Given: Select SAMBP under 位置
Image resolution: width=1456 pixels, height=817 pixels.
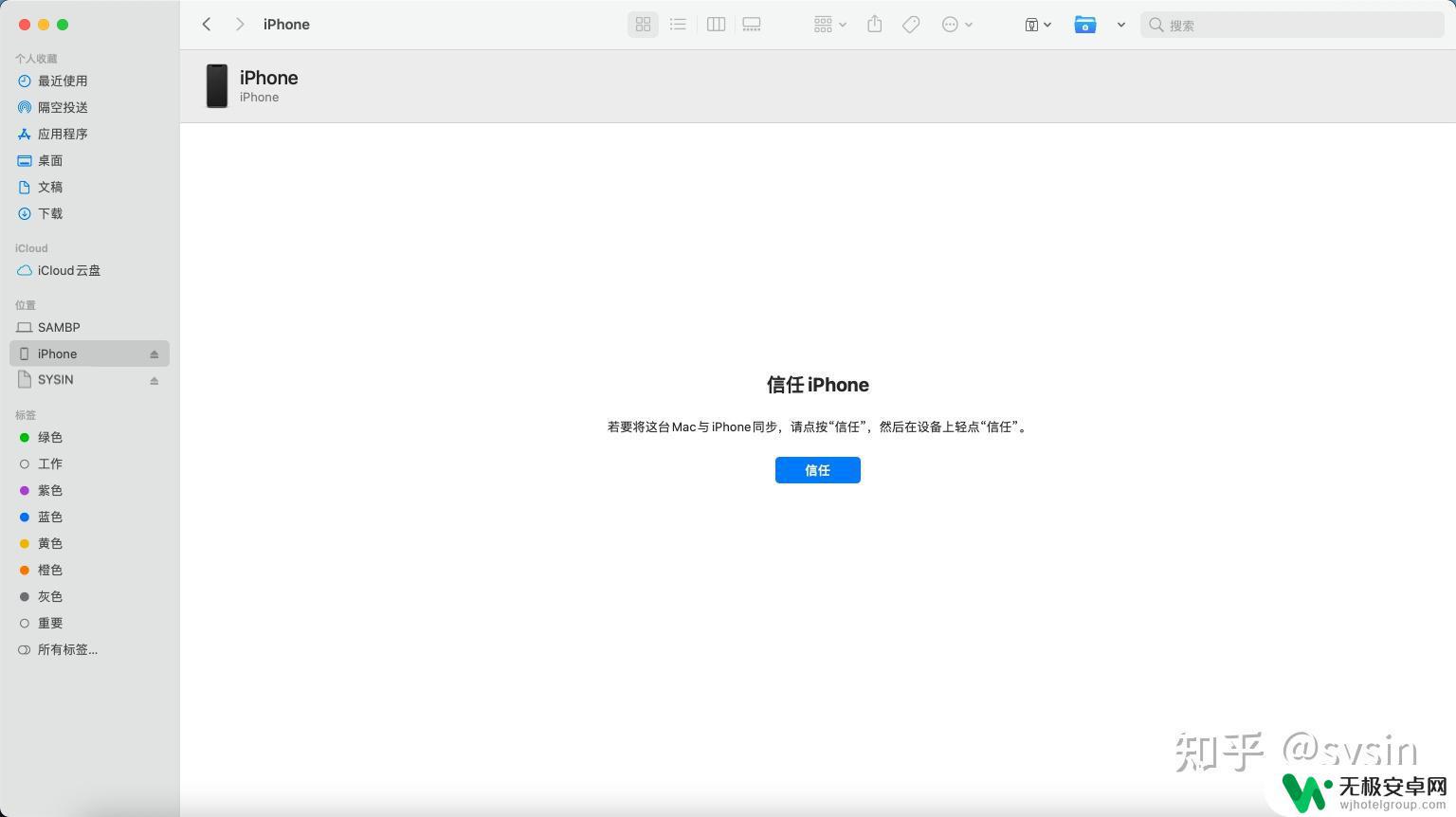Looking at the screenshot, I should 89,328.
